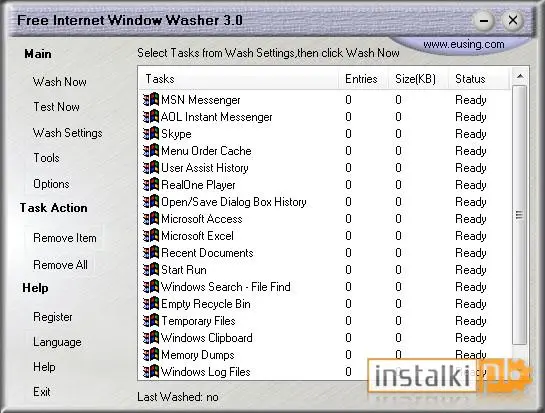Run Test Now from the sidebar
545x413 pixels.
[x=56, y=107]
